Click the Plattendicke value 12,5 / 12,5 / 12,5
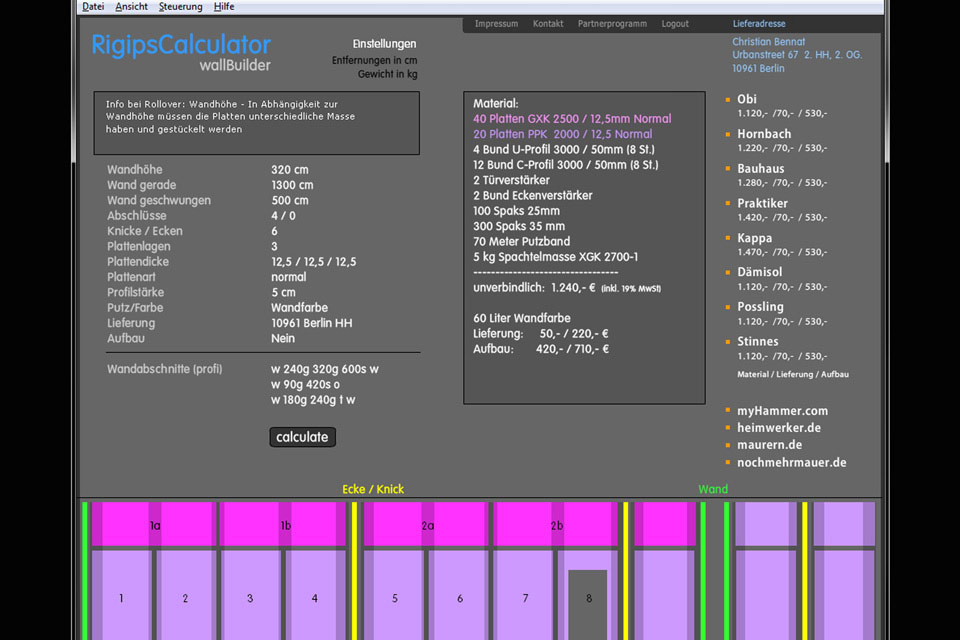Screen dimensions: 960x640 coord(313,262)
